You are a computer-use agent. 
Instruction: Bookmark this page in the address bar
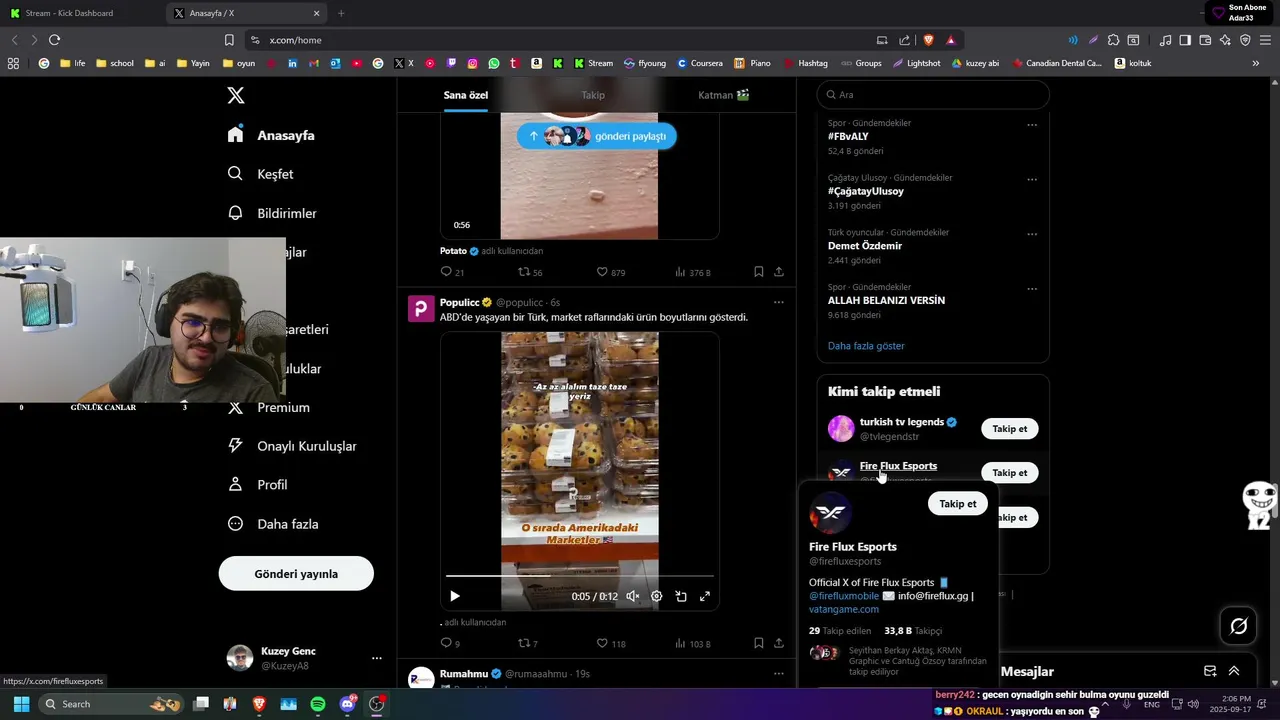tap(229, 40)
